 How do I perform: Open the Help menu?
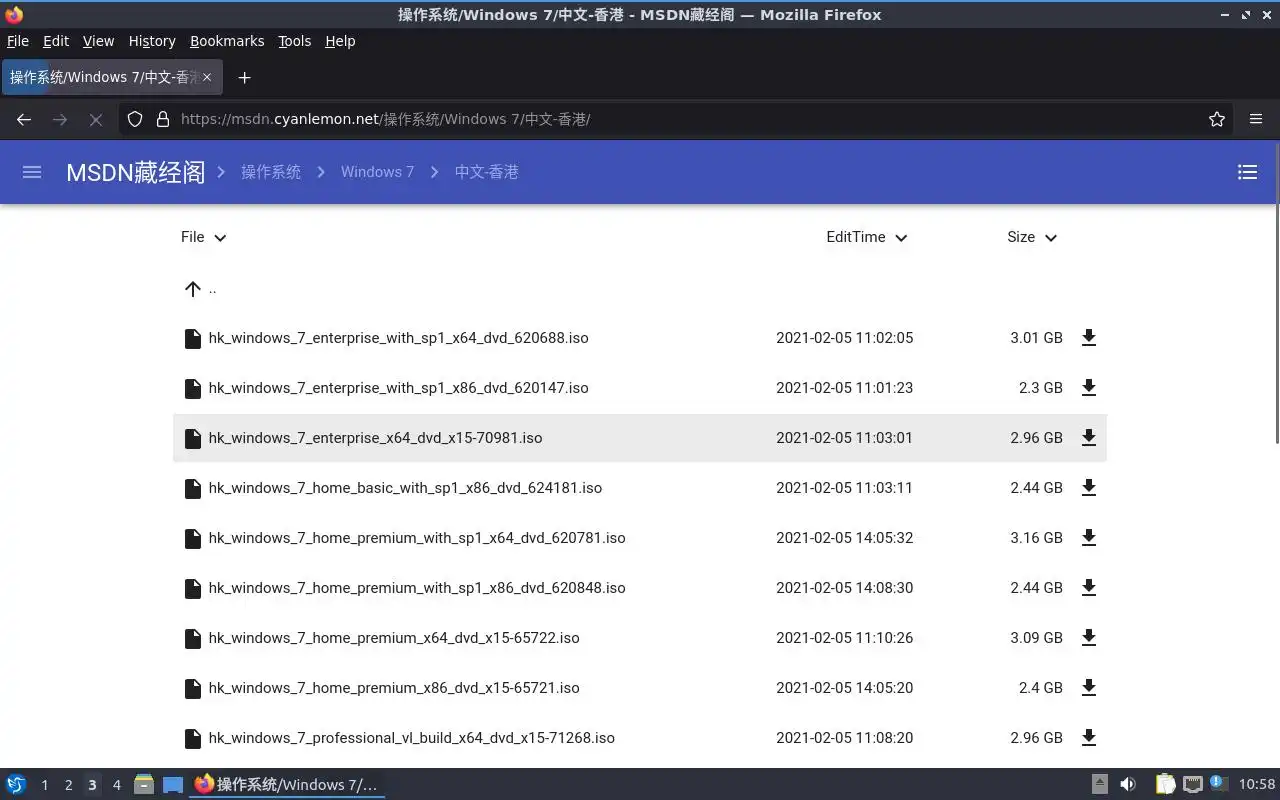(x=340, y=41)
